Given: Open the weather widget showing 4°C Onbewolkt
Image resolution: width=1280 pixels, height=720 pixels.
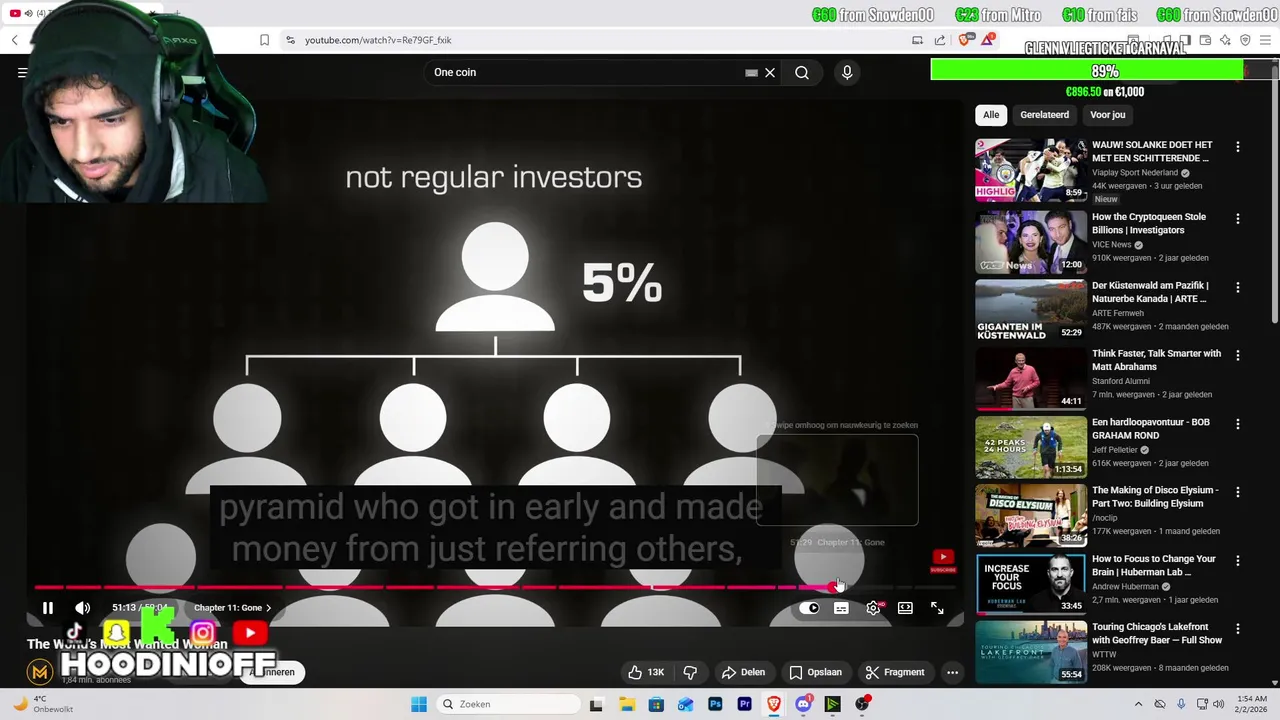Looking at the screenshot, I should pos(42,704).
